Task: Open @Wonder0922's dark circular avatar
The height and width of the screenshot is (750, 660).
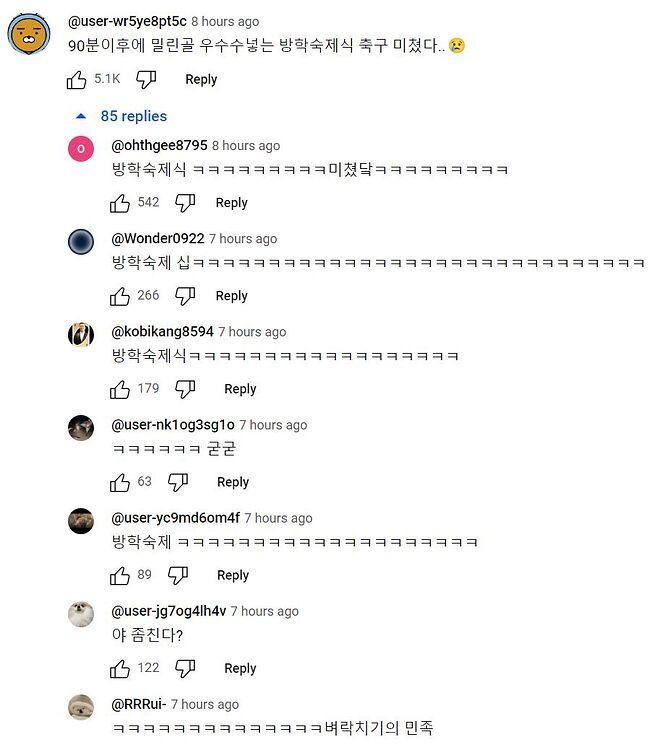Action: point(81,241)
